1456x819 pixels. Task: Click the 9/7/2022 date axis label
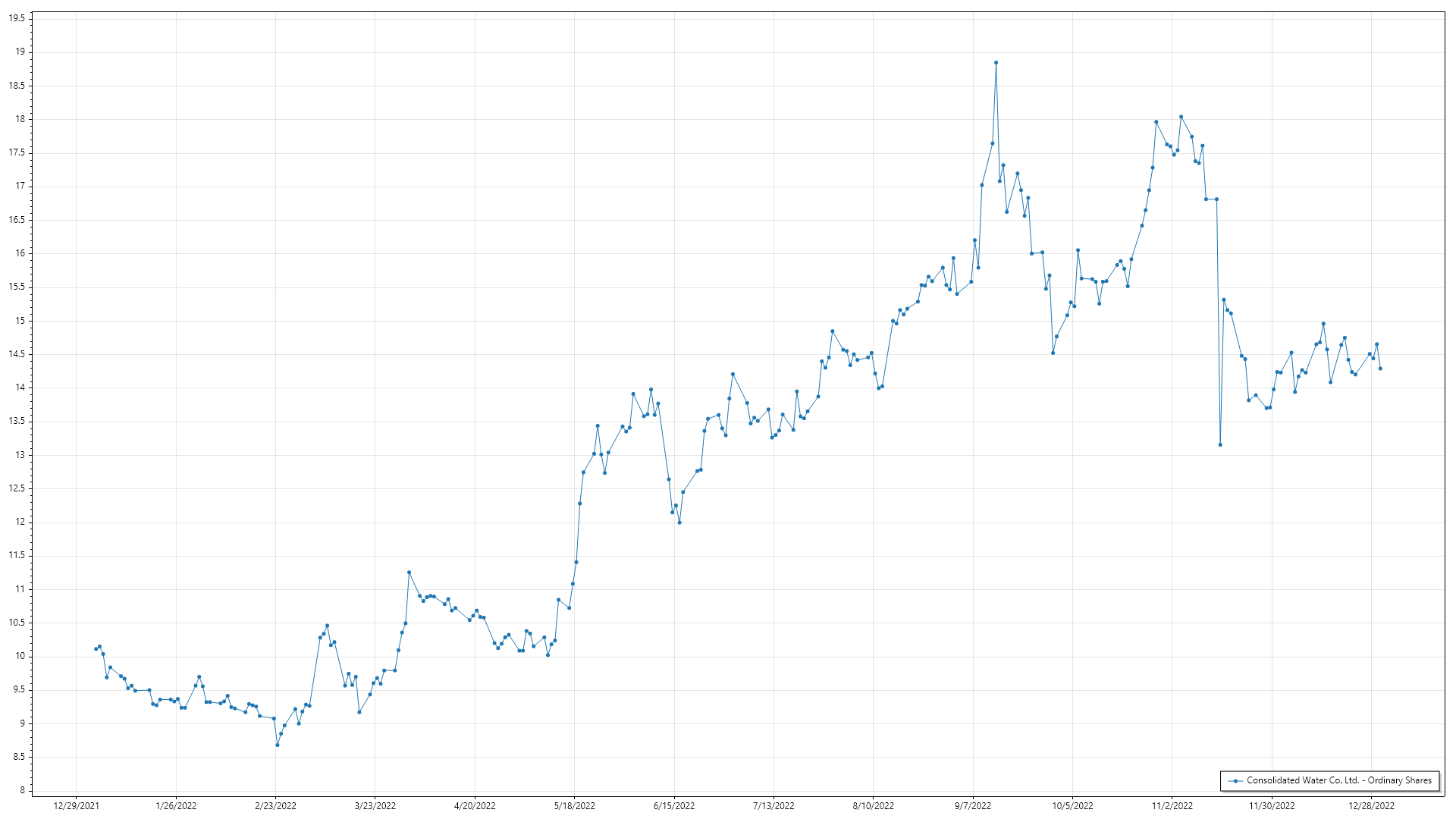click(972, 806)
